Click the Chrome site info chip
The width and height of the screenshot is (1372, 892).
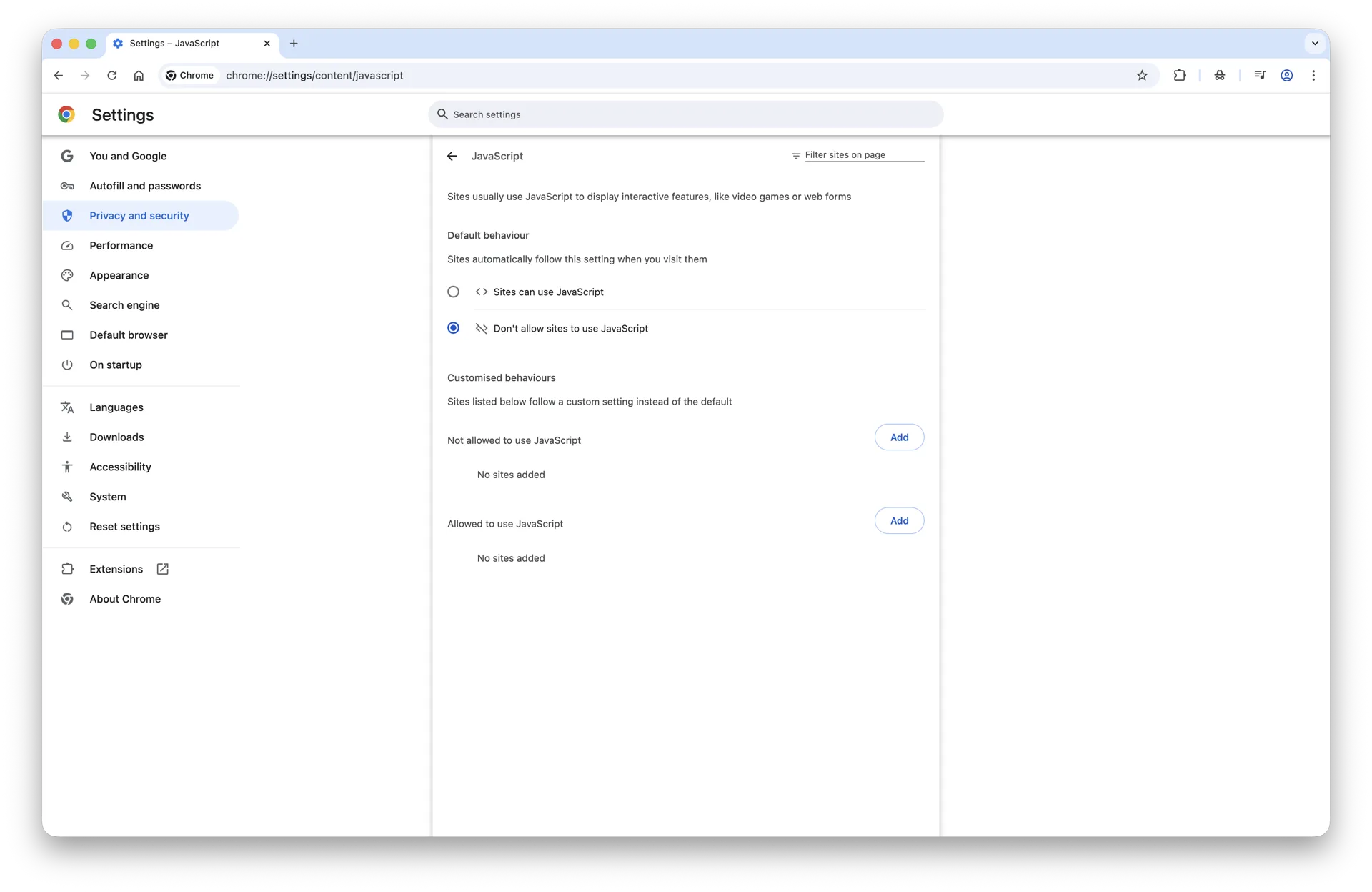[190, 75]
